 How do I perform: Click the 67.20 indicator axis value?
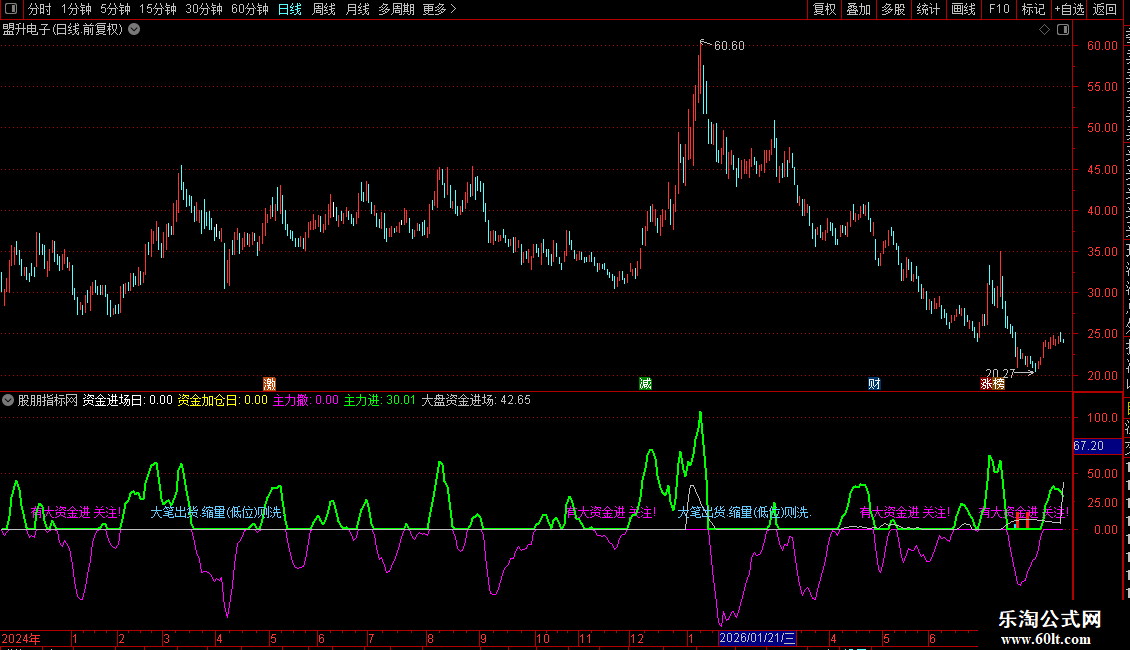click(1089, 446)
